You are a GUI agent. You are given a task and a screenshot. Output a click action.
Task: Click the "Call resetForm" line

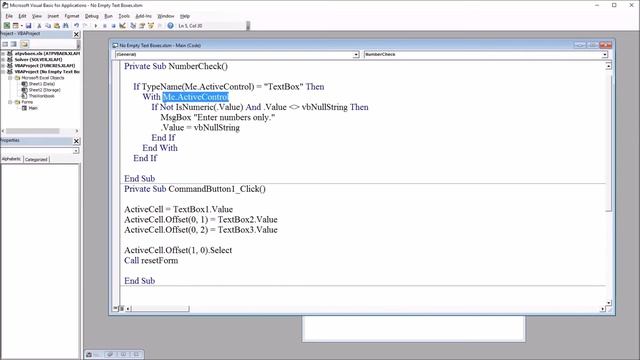point(151,260)
